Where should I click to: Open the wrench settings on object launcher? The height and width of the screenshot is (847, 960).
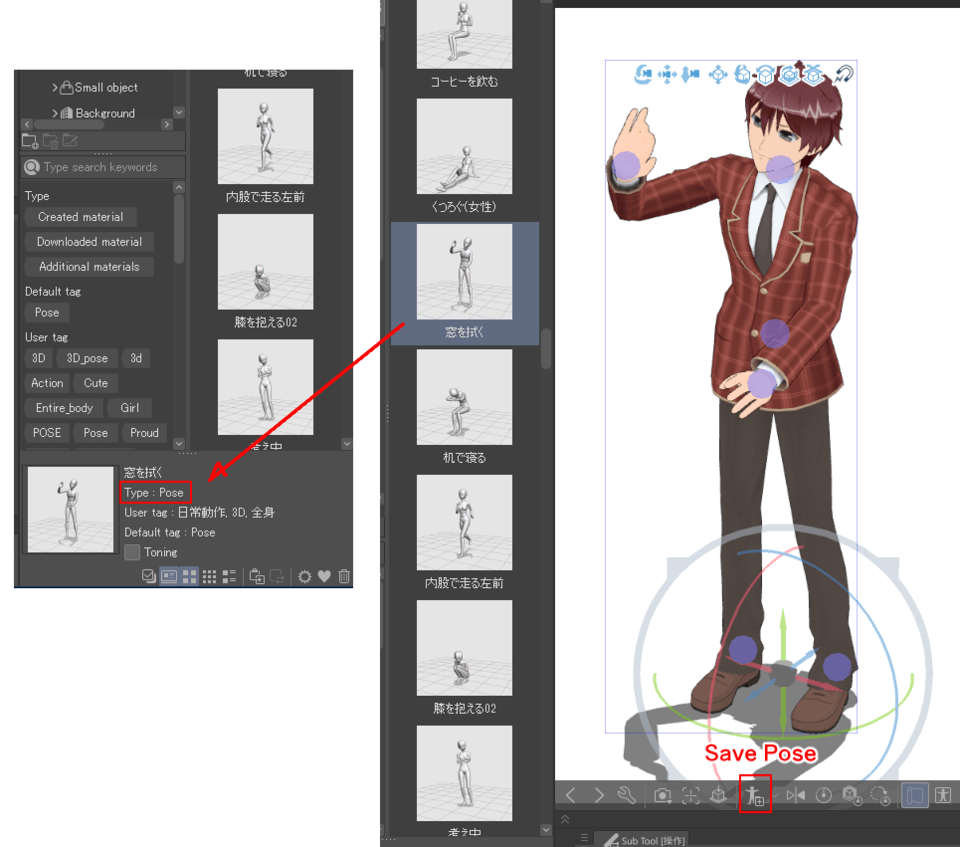click(x=626, y=795)
